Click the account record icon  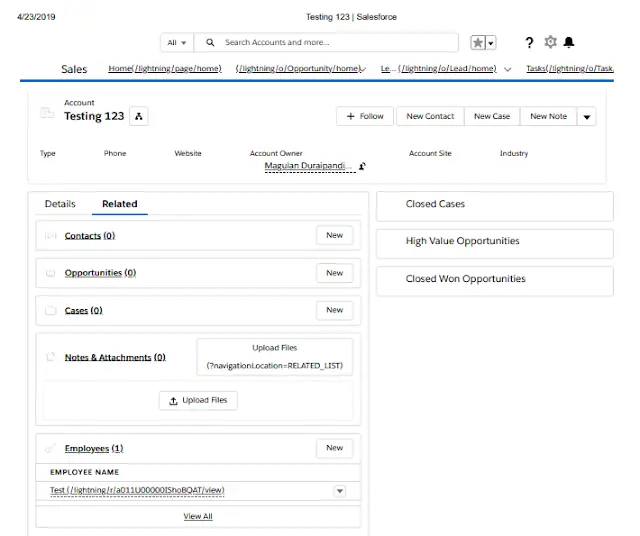pyautogui.click(x=47, y=112)
